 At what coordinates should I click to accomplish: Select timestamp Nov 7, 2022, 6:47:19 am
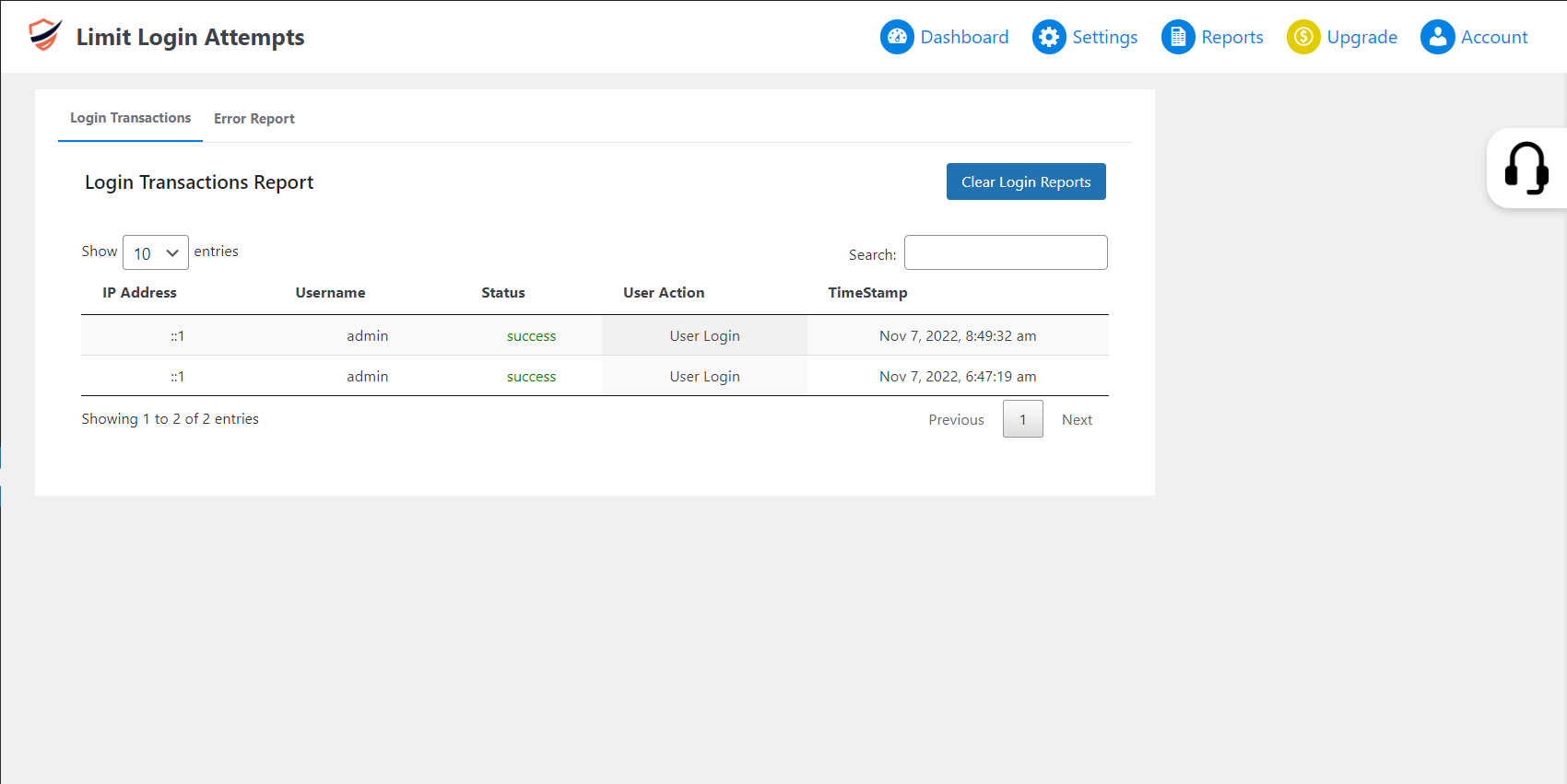[958, 377]
